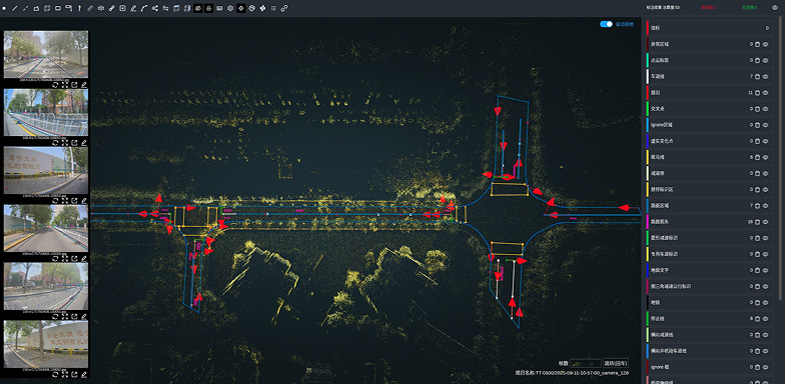Viewport: 785px width, 384px height.
Task: Toggle visibility of the 停止线 layer
Action: [765, 318]
